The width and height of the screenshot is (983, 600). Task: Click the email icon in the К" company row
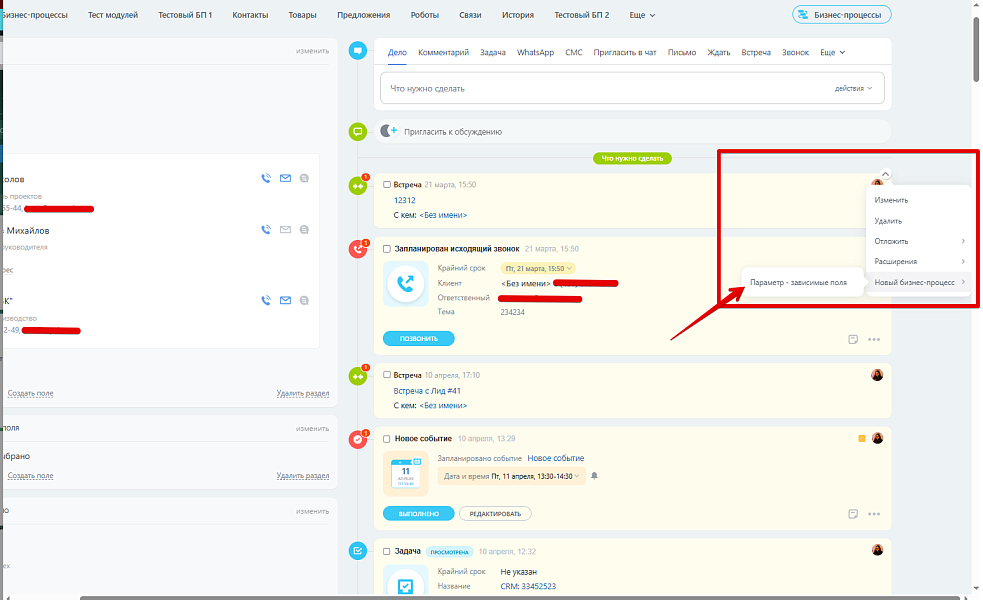[x=285, y=300]
